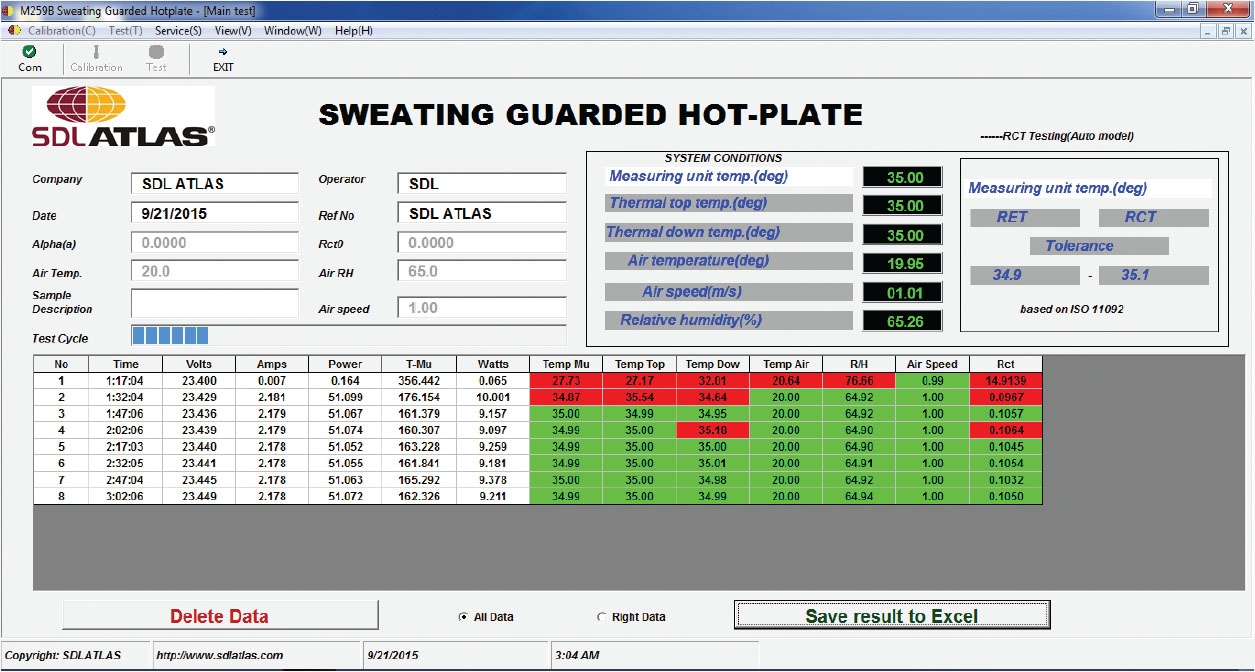Click the Volts column header

pyautogui.click(x=199, y=364)
